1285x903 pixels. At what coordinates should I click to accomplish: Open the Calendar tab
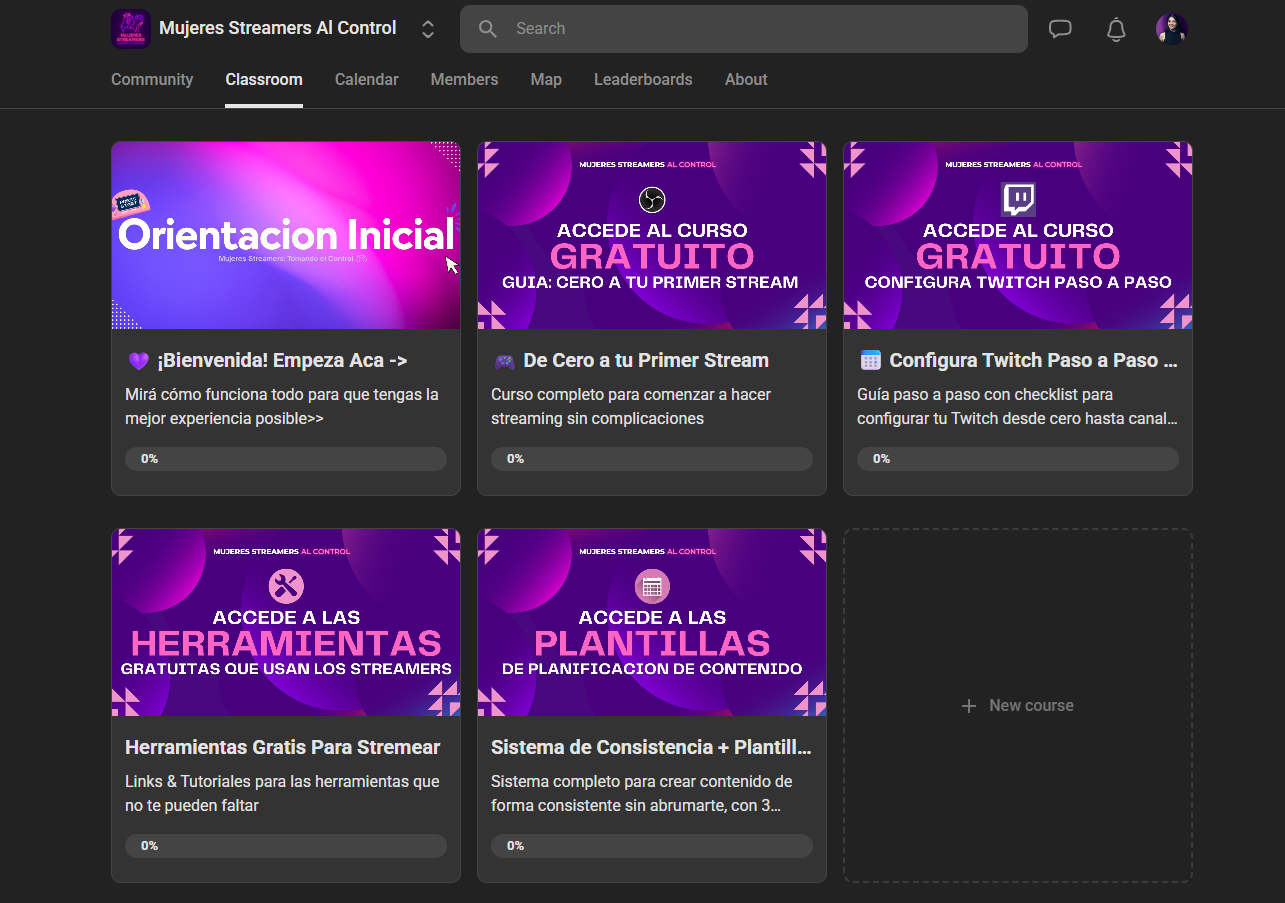(x=366, y=80)
